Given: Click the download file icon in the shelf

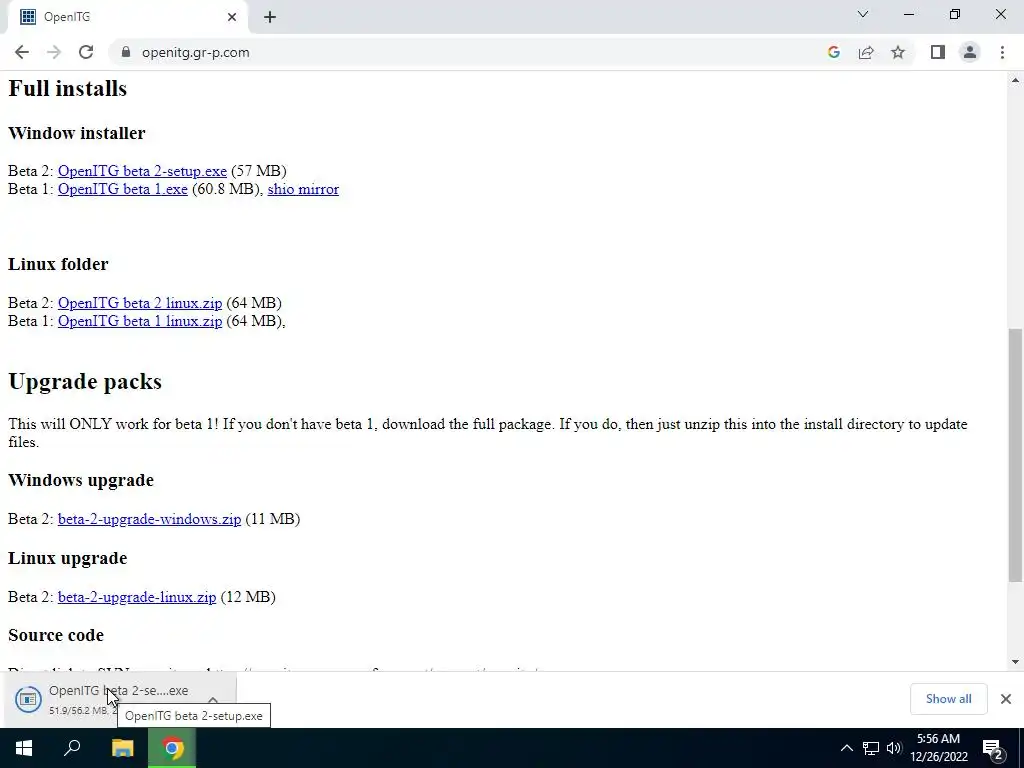Looking at the screenshot, I should coord(28,699).
